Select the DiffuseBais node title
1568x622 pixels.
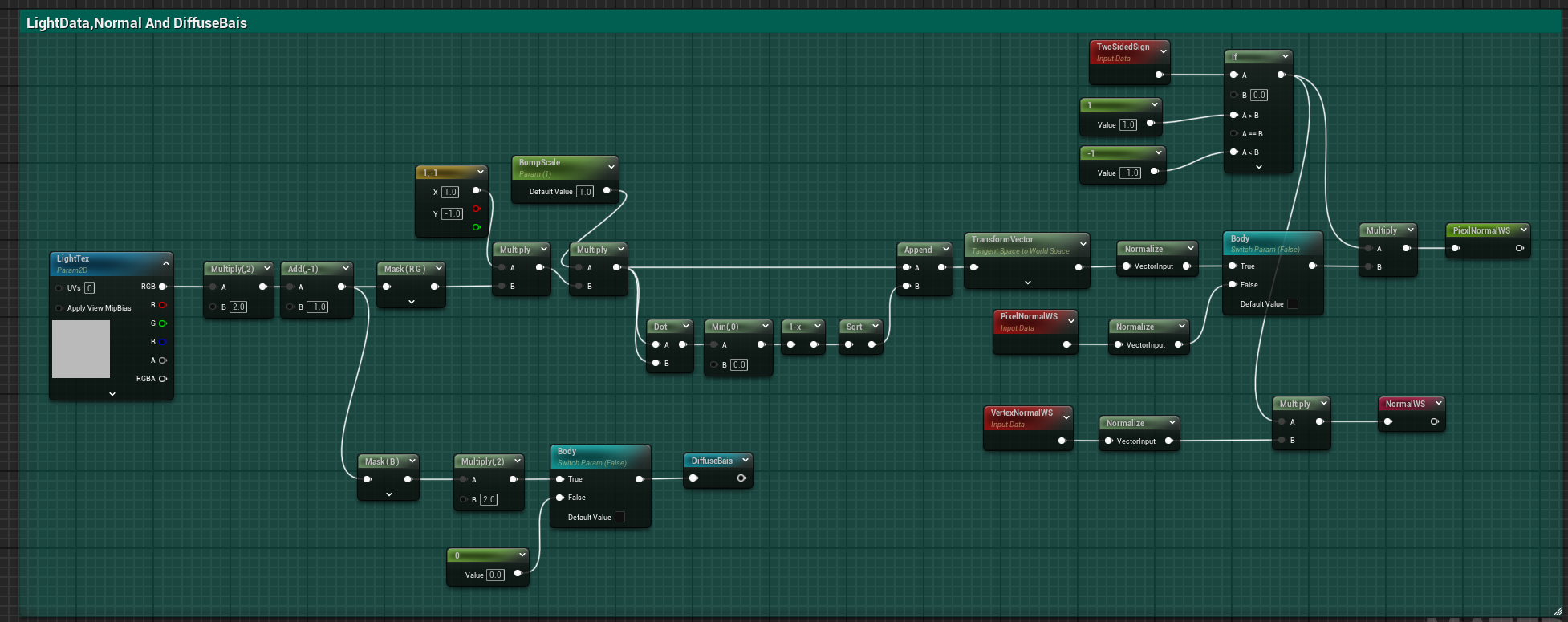(x=712, y=461)
